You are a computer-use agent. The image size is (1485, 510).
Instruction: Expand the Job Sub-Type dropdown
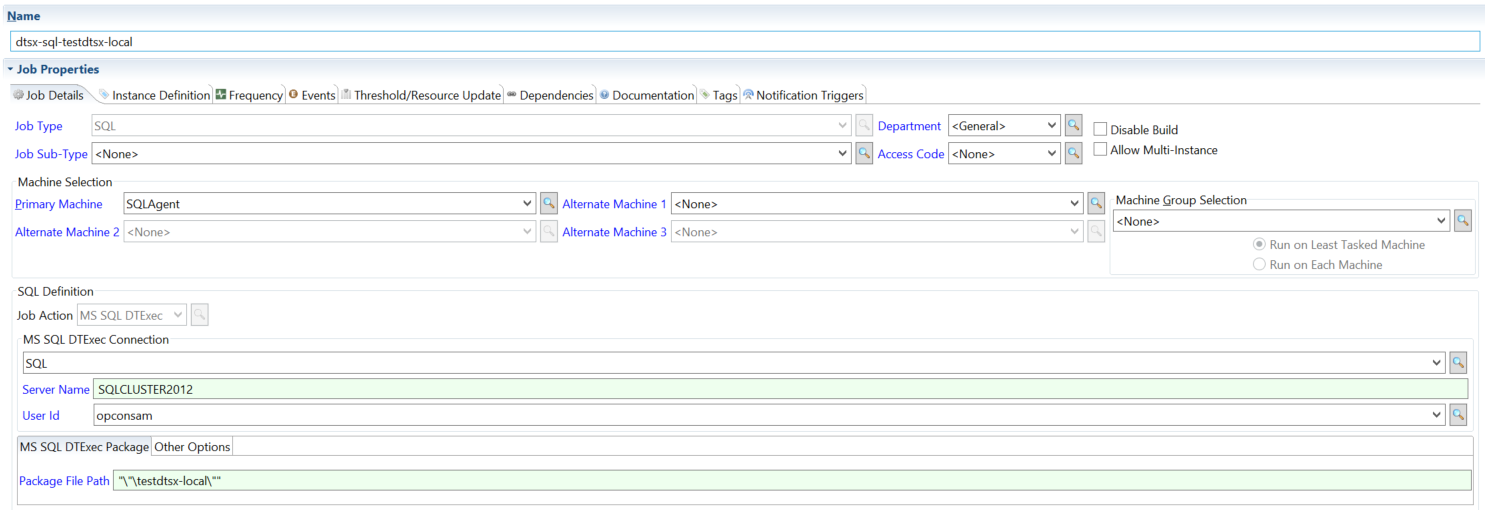(x=844, y=154)
